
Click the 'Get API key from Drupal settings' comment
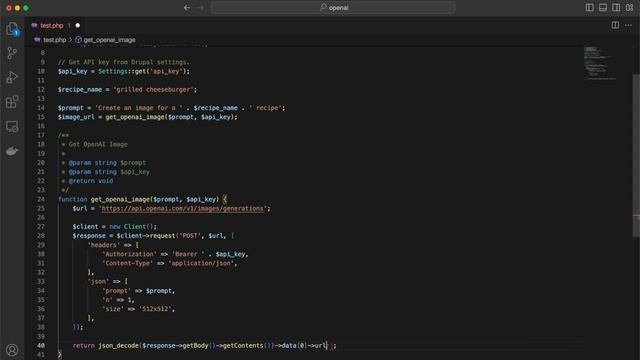tap(124, 62)
